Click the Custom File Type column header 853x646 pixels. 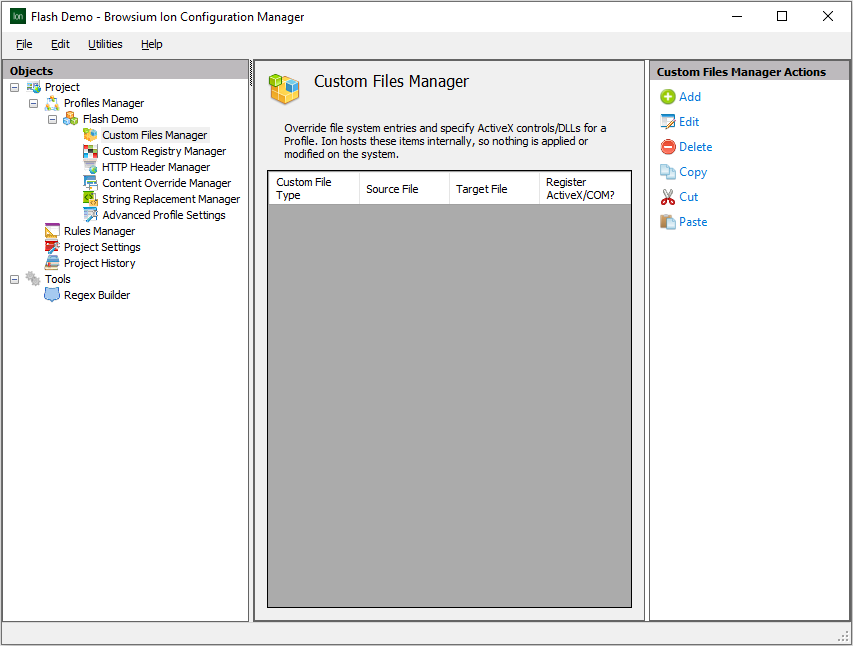tap(314, 188)
